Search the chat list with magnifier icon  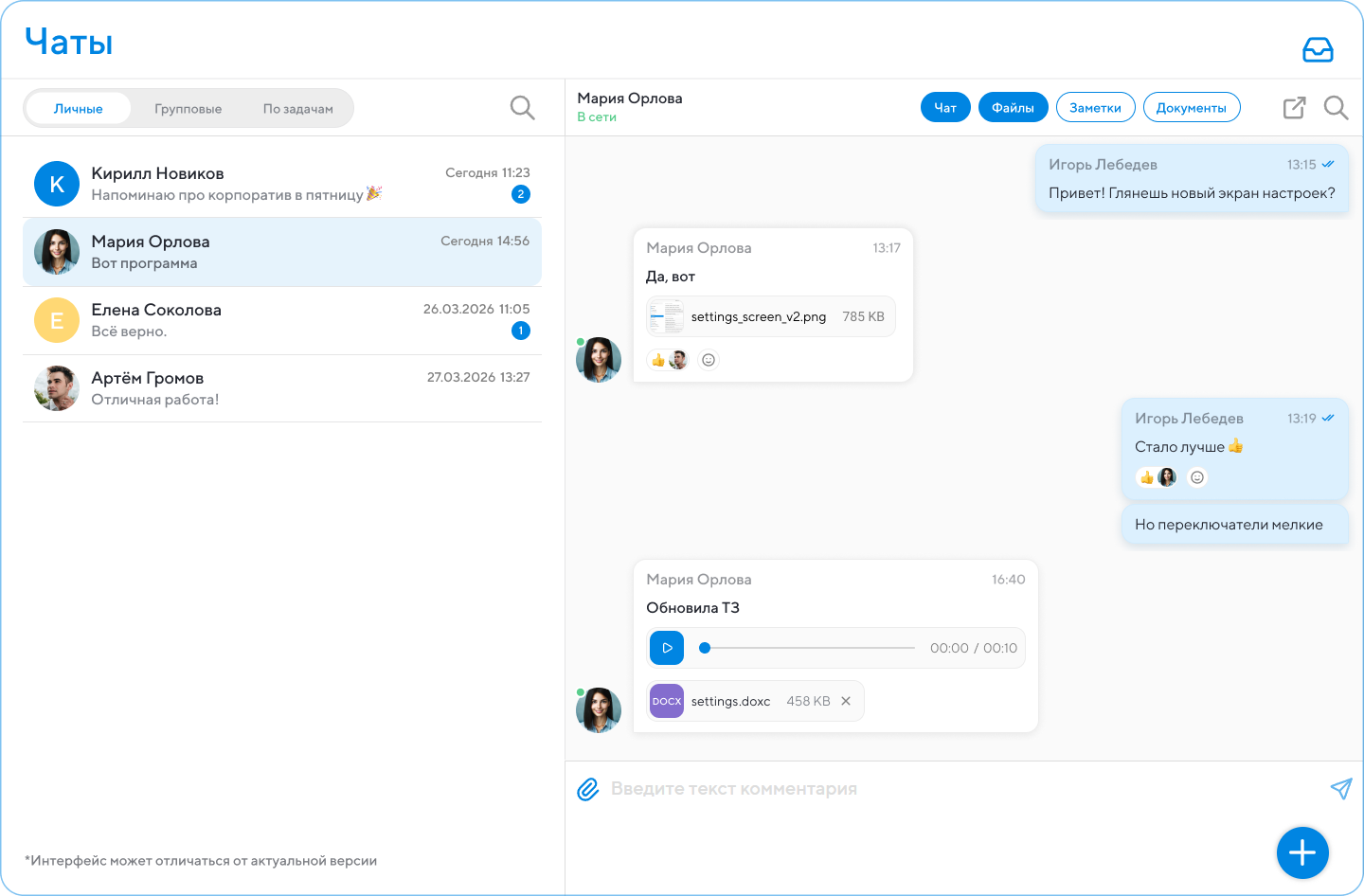[x=523, y=108]
